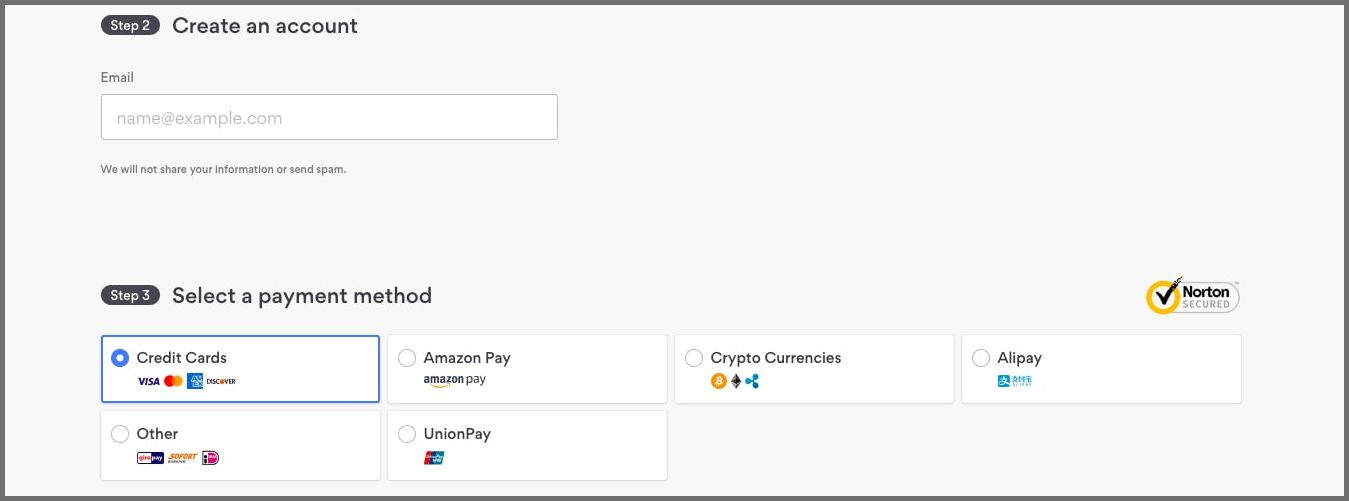Select the Credit Cards radio button
This screenshot has width=1349, height=501.
point(120,358)
